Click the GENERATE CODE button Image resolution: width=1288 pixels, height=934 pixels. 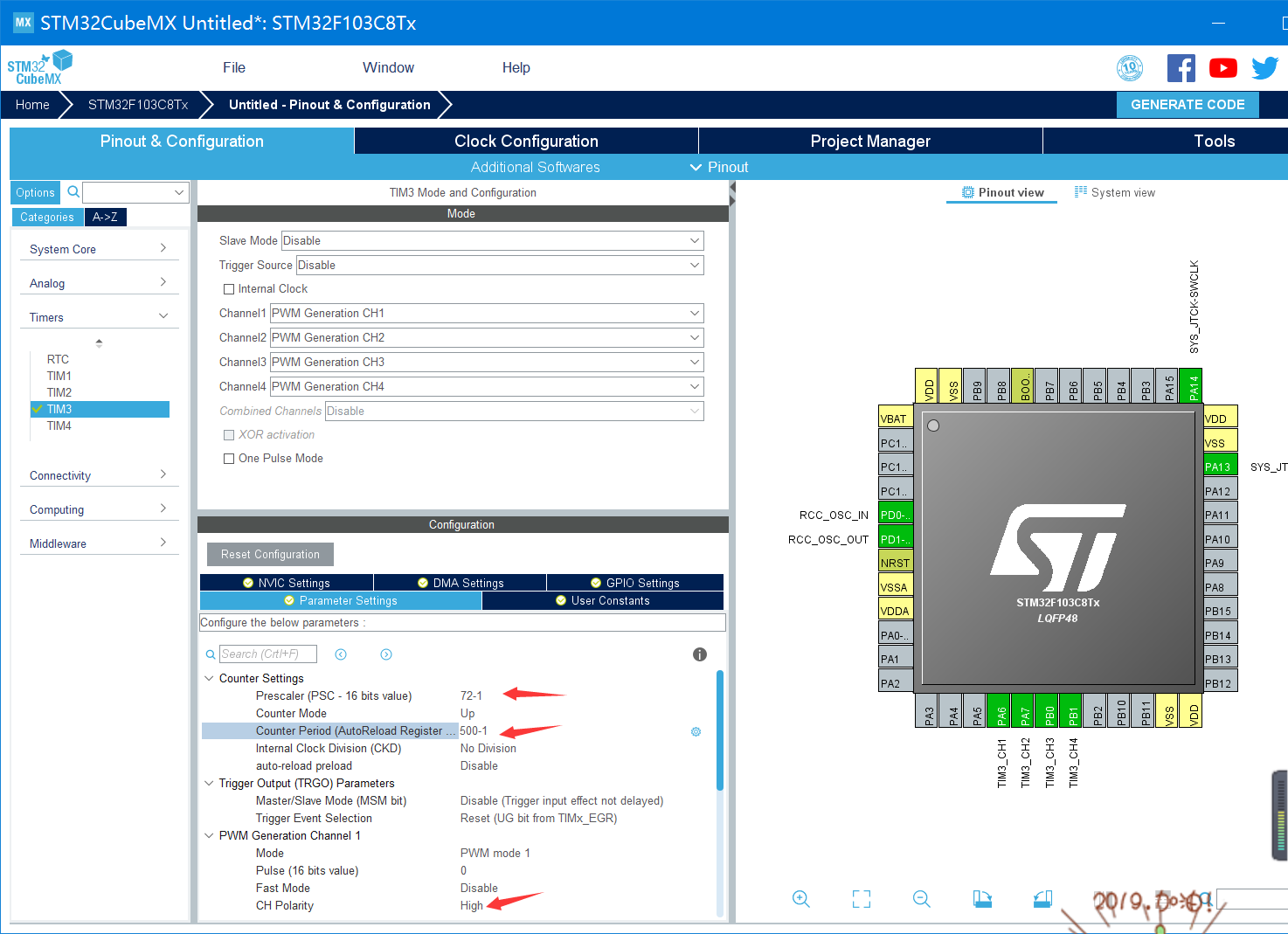[1188, 104]
